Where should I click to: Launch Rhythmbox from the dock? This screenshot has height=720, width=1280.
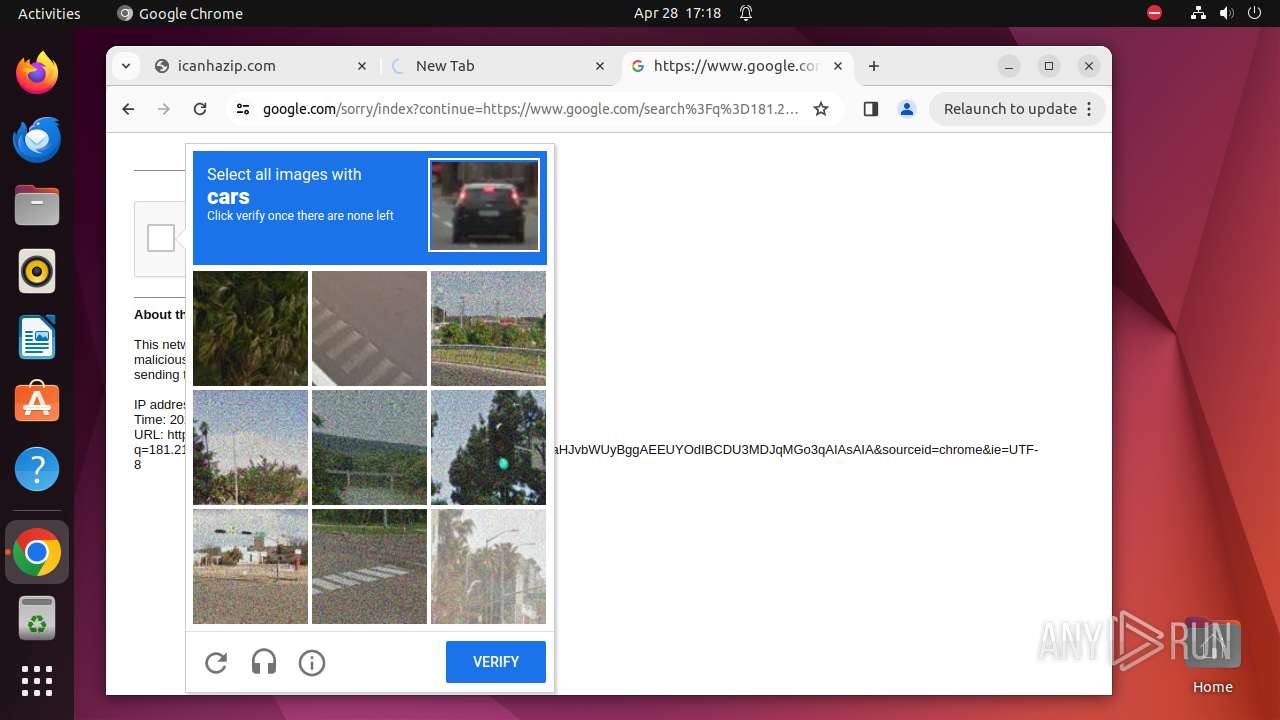tap(37, 271)
